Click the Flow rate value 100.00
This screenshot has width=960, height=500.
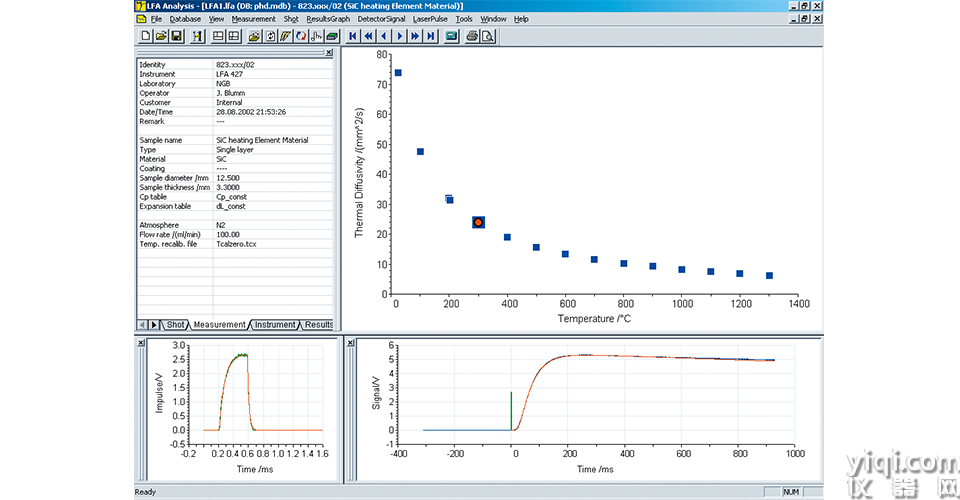228,234
